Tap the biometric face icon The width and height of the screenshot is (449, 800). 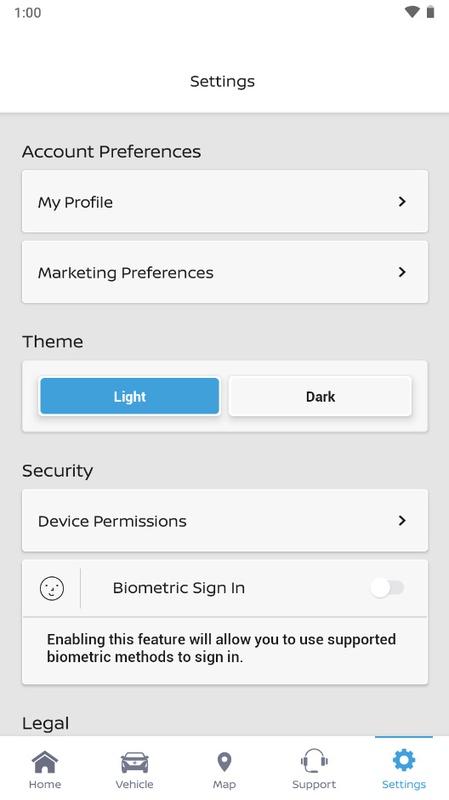point(52,588)
